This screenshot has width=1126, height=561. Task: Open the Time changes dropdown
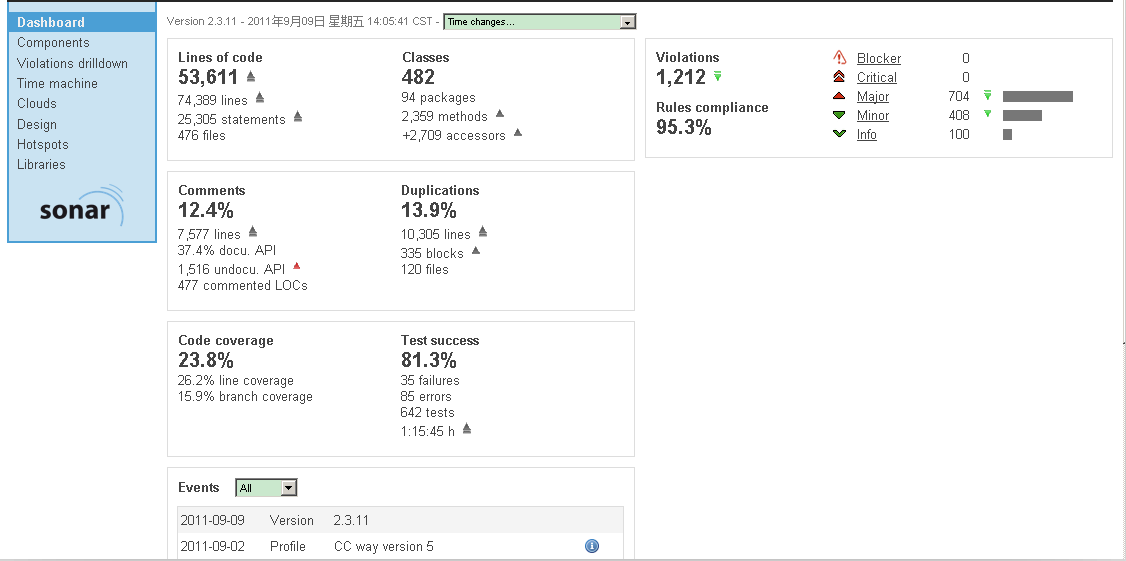(539, 22)
